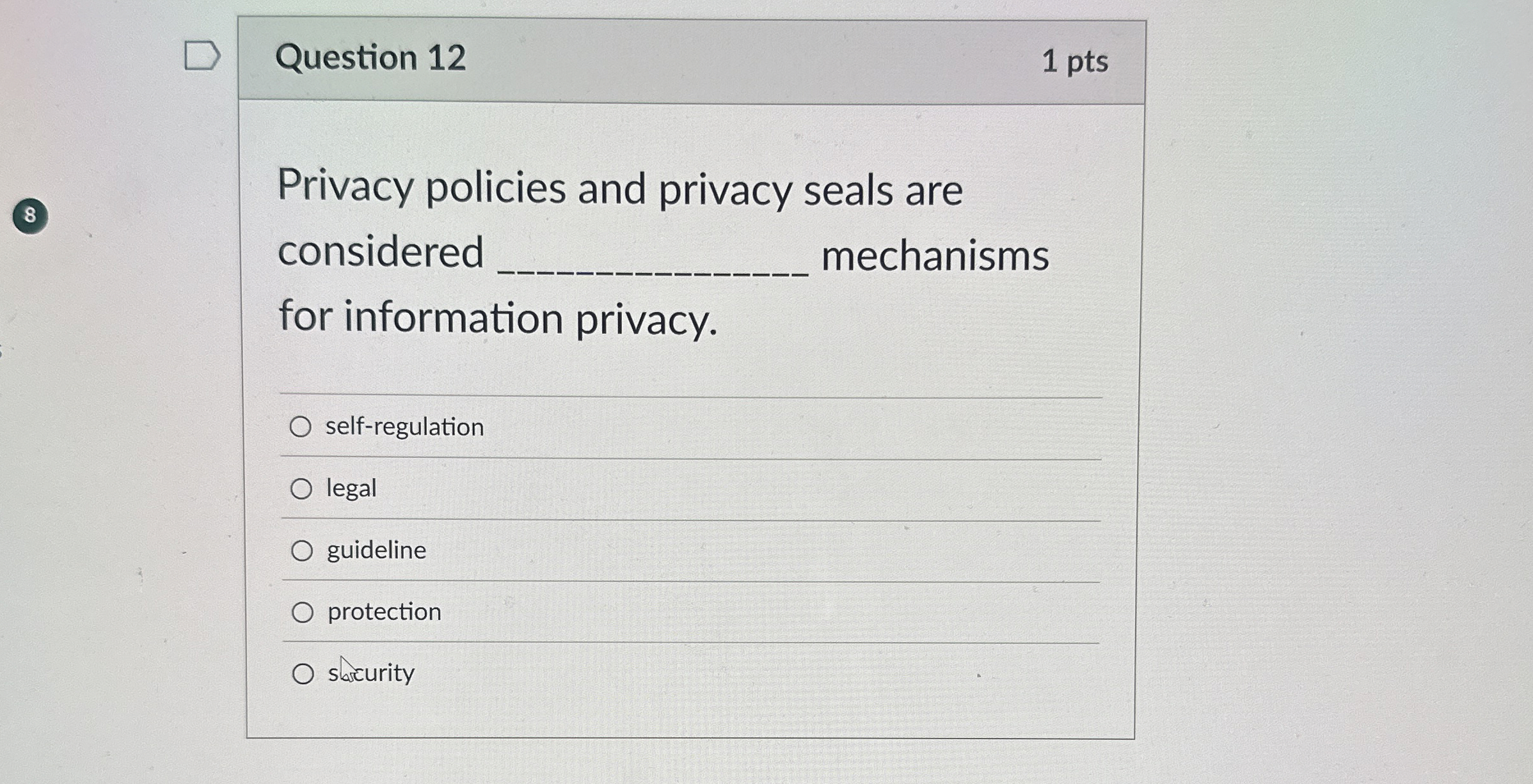
Task: Click the guideline answer label text
Action: [375, 549]
